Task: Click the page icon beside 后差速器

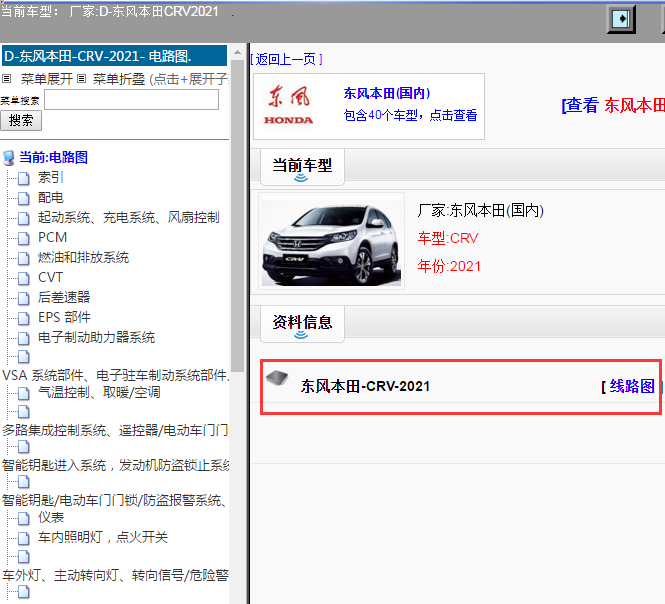Action: point(24,298)
